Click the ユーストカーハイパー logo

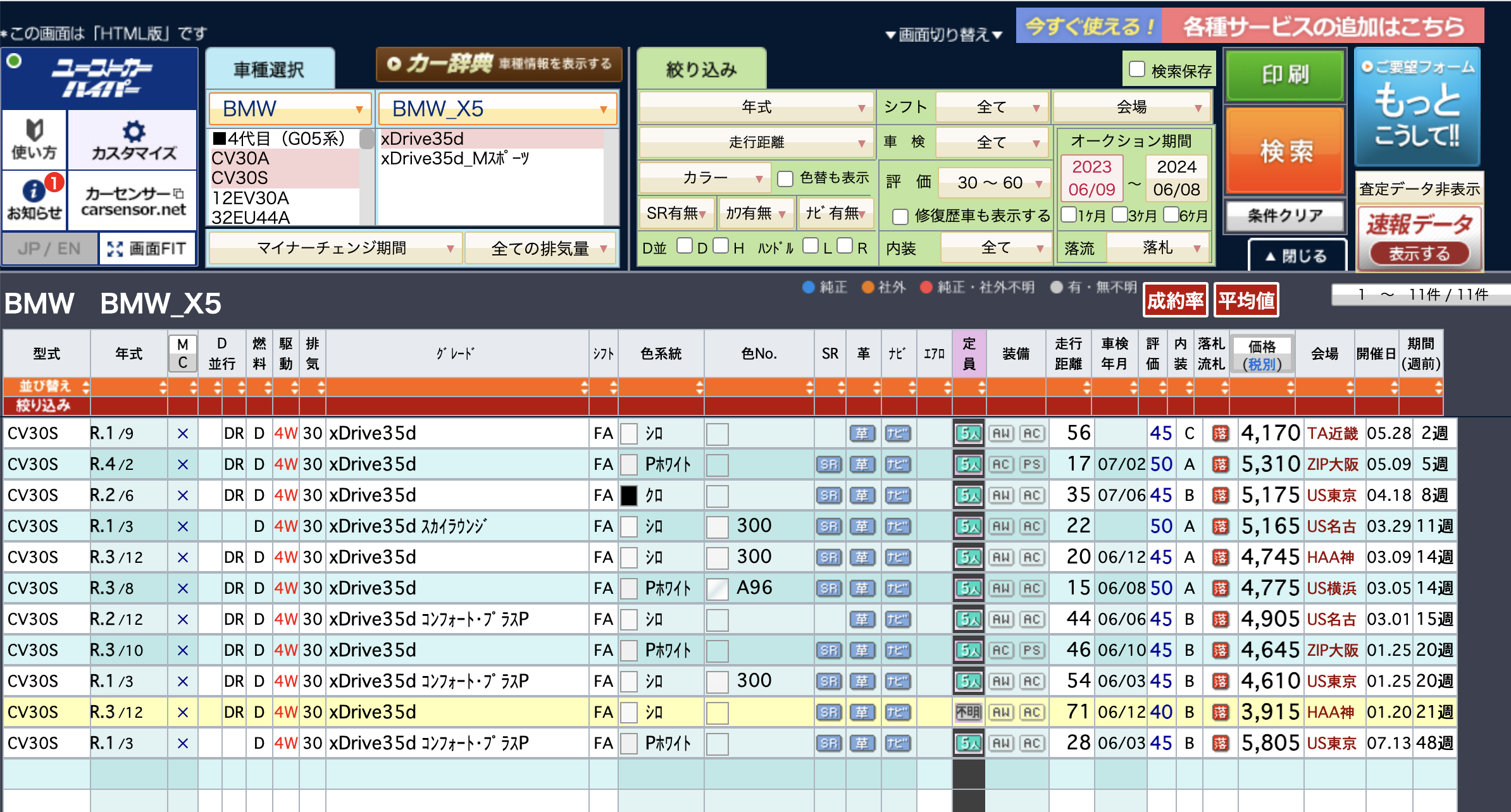[101, 78]
